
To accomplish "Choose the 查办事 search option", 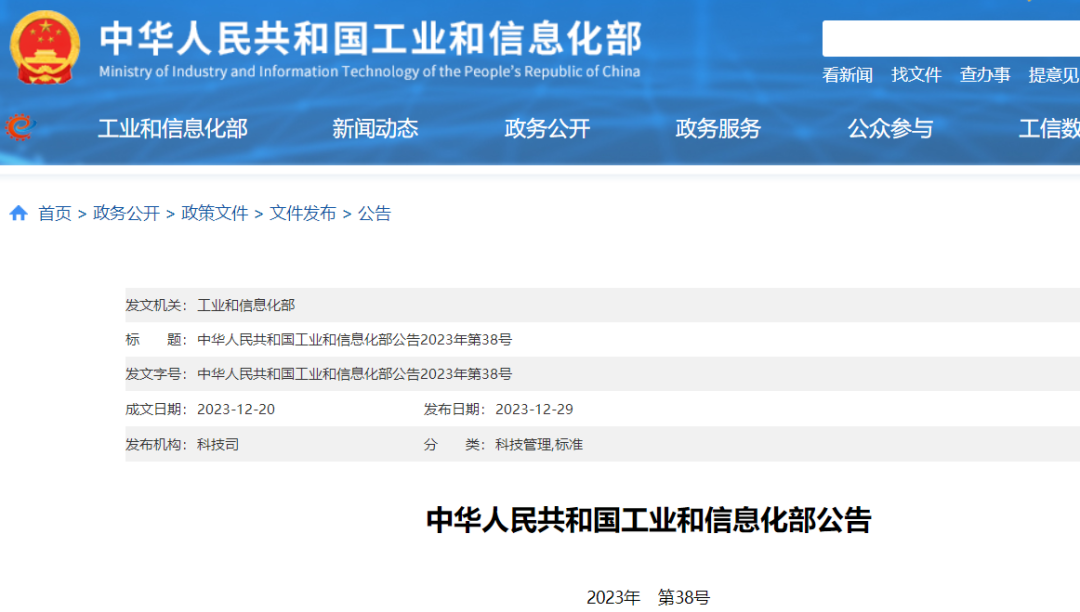I will pos(985,75).
